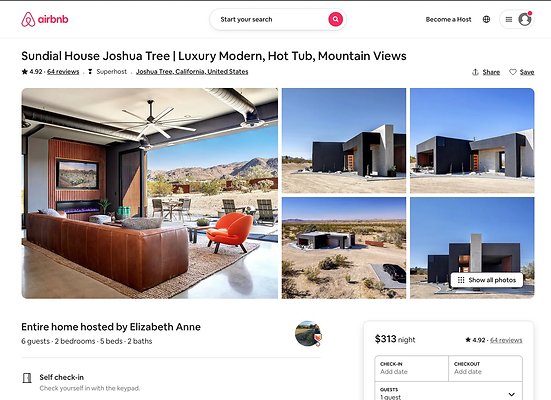Open the Checkout date field
This screenshot has height=400, width=551.
[485, 368]
